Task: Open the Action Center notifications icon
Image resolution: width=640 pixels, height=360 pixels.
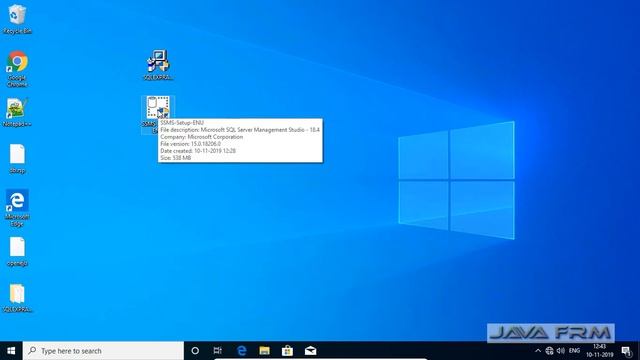Action: click(627, 351)
